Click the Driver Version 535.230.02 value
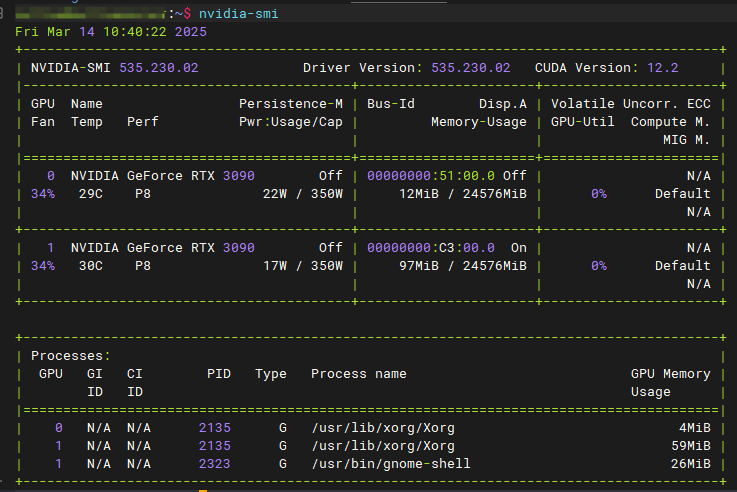 click(470, 68)
